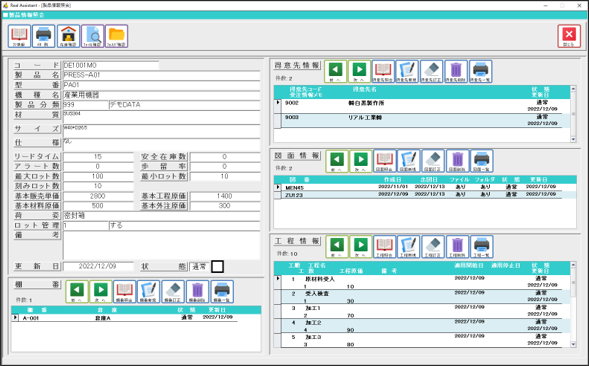The width and height of the screenshot is (589, 366).
Task: Click the square box beside the 通常 status field
Action: (217, 267)
